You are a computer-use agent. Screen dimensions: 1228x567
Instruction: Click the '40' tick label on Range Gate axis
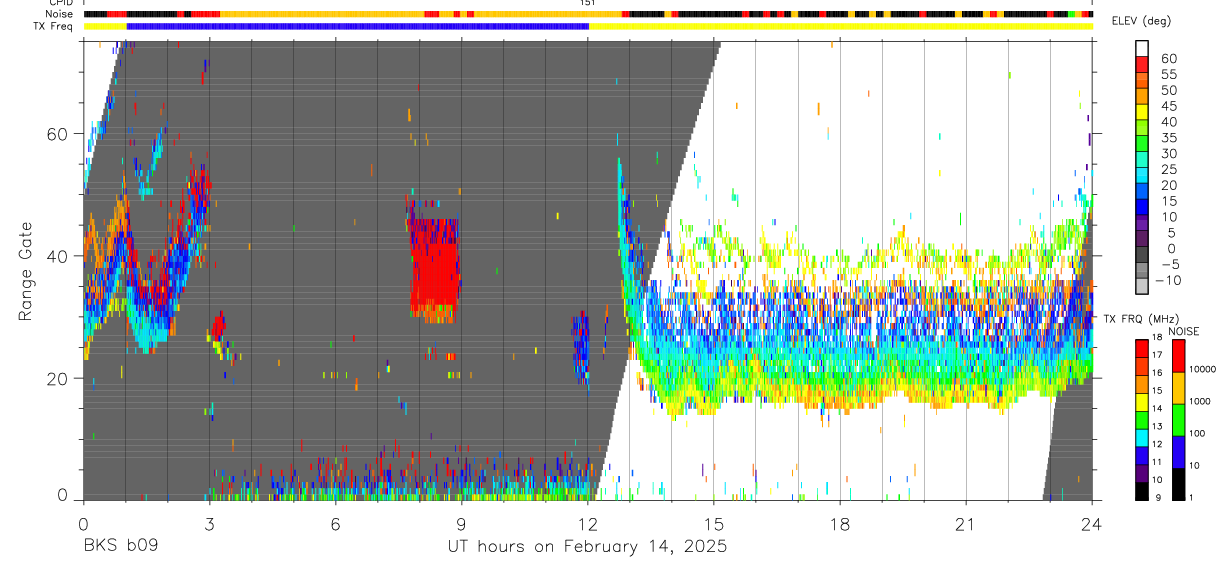tap(59, 256)
